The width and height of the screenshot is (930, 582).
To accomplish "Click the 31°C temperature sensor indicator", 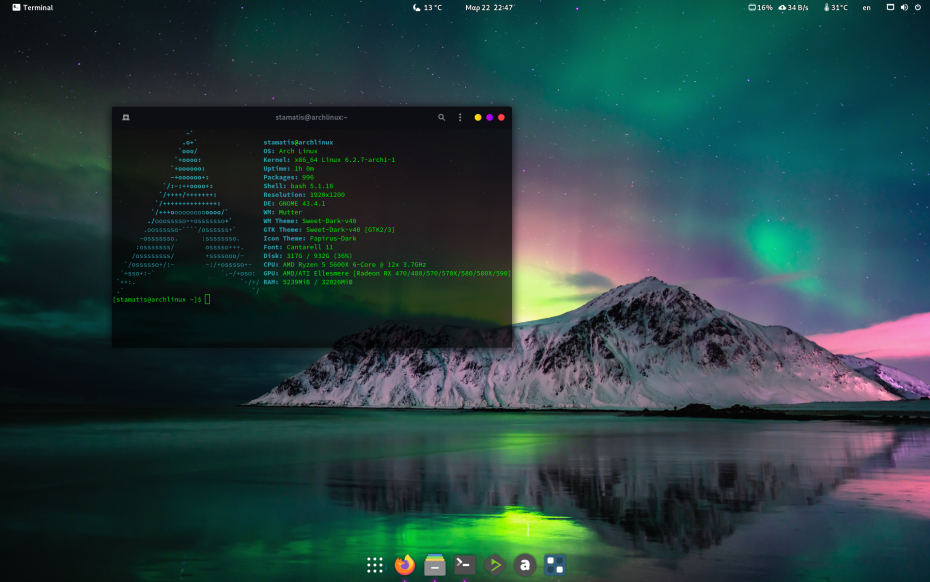I will 834,7.
